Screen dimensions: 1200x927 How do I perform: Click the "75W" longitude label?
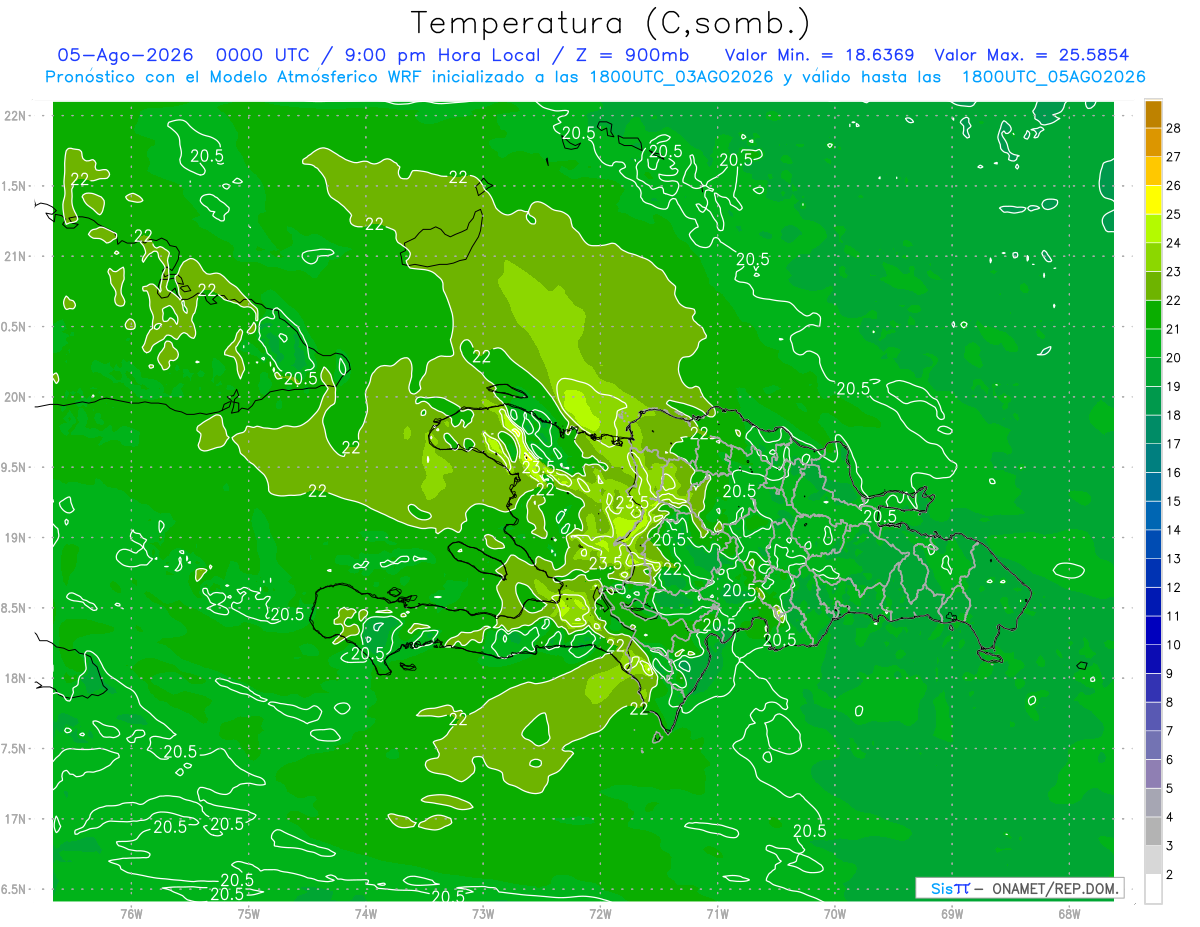[249, 913]
